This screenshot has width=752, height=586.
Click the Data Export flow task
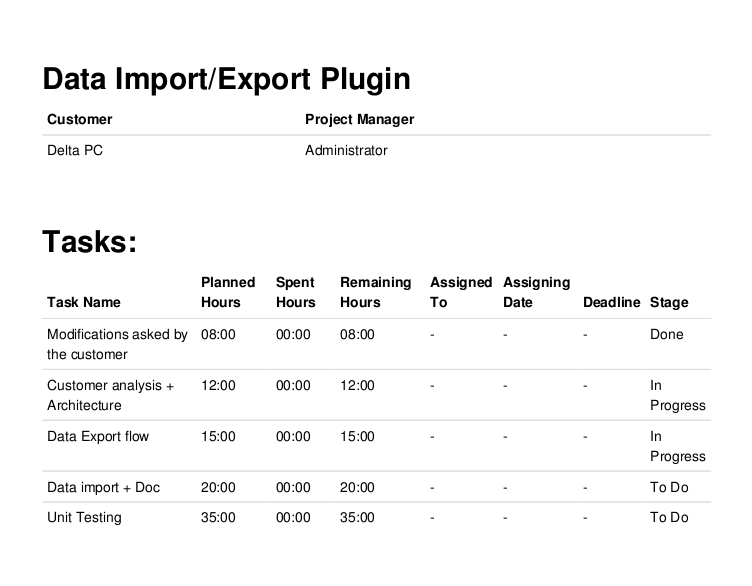point(98,437)
